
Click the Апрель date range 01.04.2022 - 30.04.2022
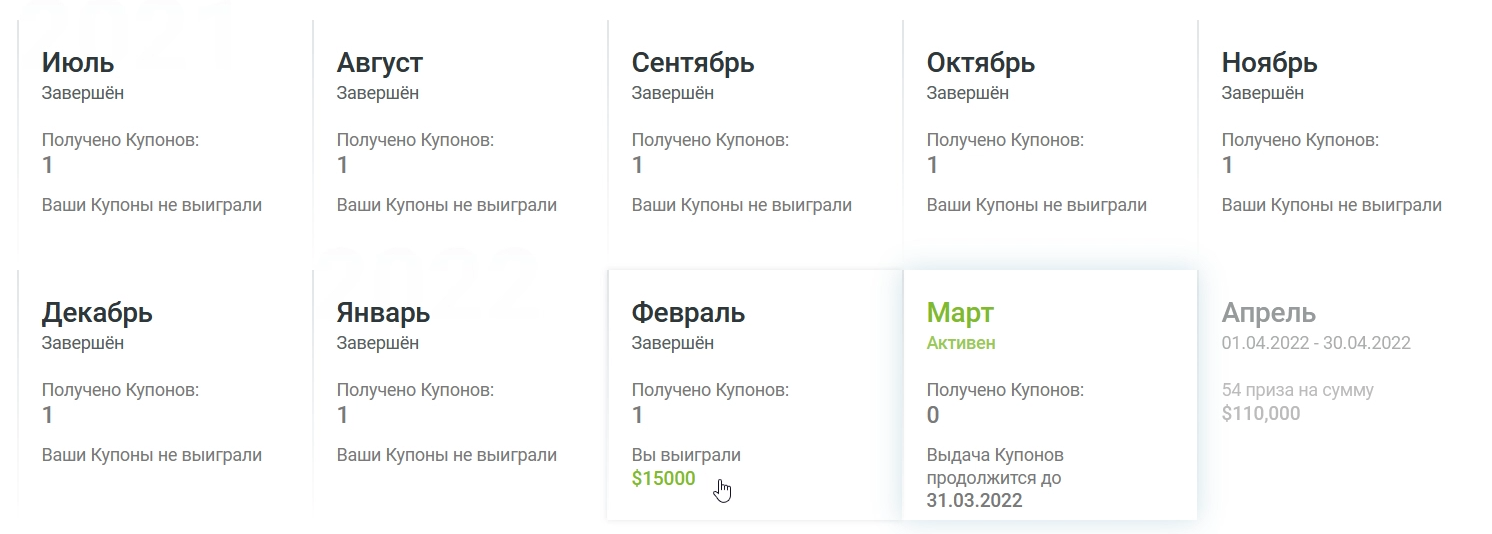pos(1316,343)
